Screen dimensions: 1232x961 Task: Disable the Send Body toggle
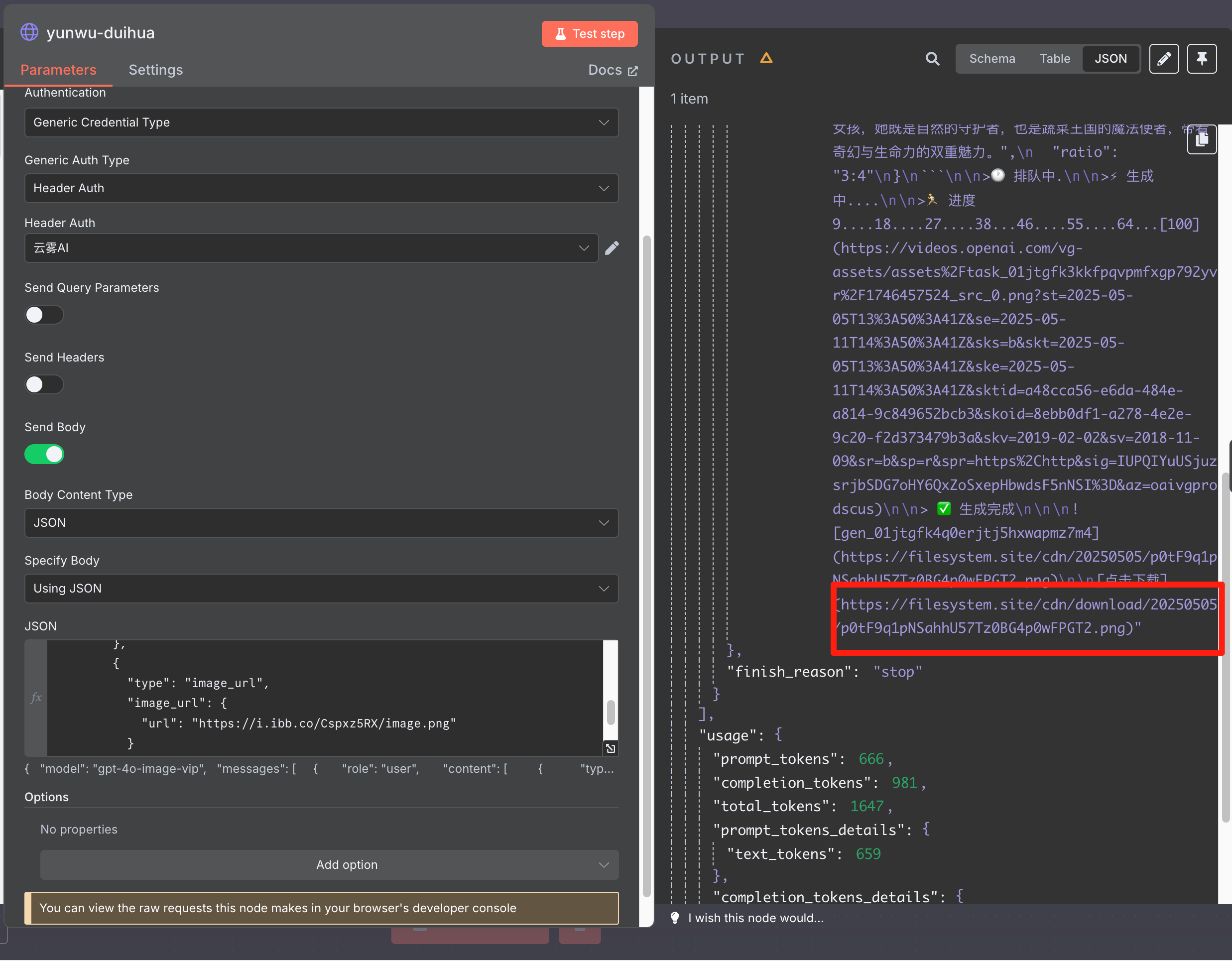tap(44, 454)
